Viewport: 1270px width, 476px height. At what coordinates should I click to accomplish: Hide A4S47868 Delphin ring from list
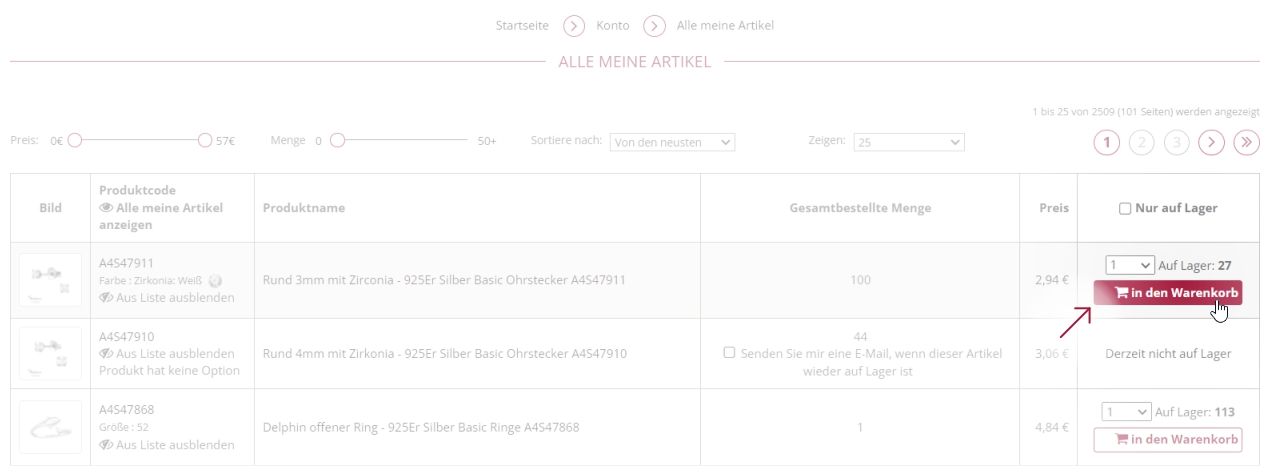(x=107, y=445)
